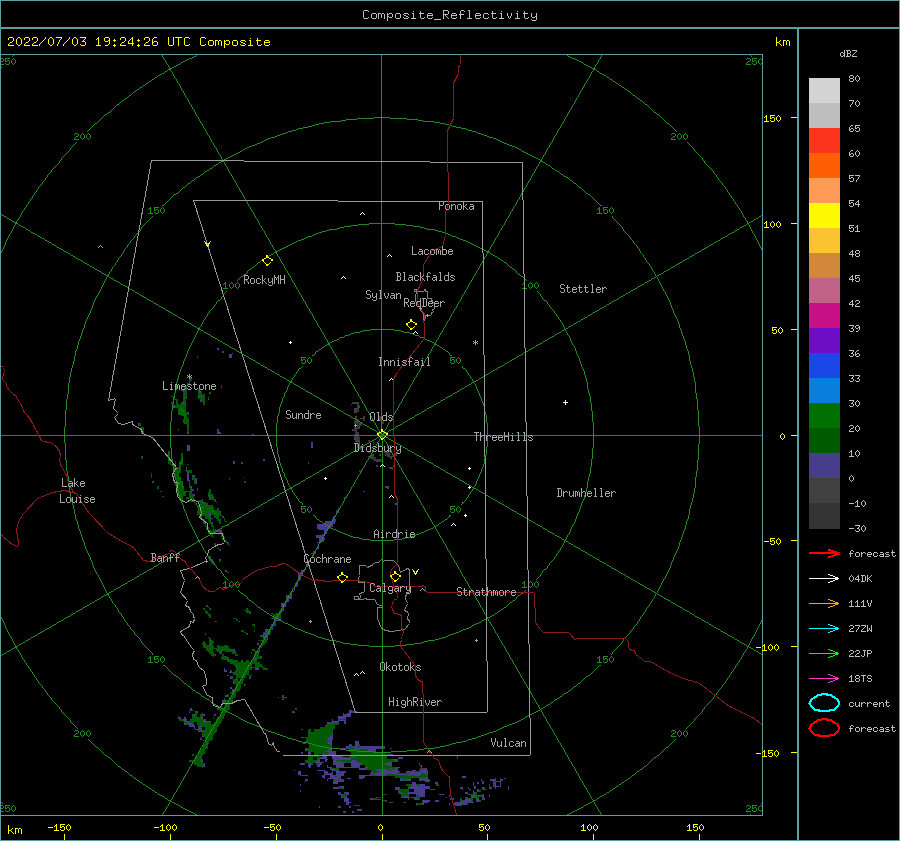Image resolution: width=900 pixels, height=841 pixels.
Task: Click the RedDeer city label
Action: (424, 303)
